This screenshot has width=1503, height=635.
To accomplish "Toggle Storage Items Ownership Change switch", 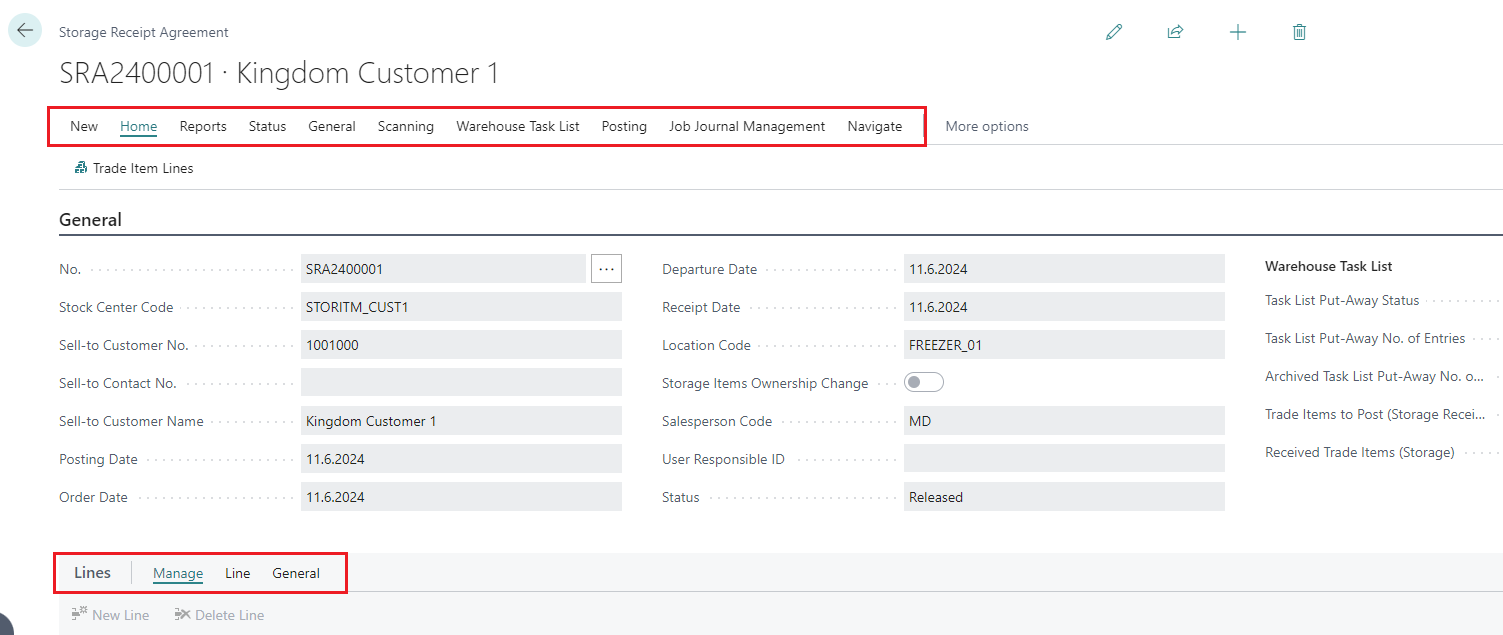I will 923,383.
